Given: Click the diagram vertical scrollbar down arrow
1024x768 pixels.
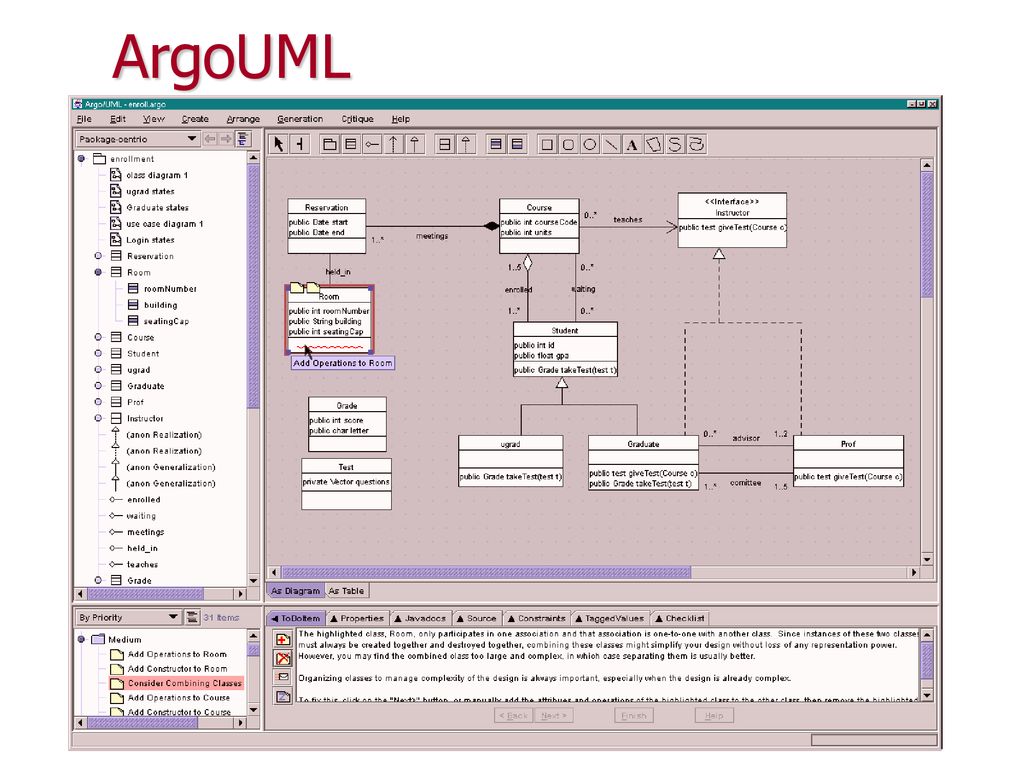Looking at the screenshot, I should [x=927, y=560].
